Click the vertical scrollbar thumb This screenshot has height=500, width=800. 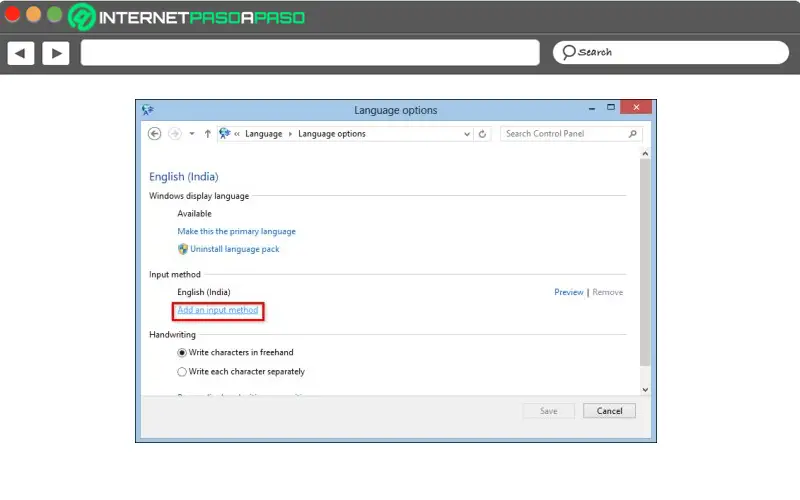click(645, 262)
